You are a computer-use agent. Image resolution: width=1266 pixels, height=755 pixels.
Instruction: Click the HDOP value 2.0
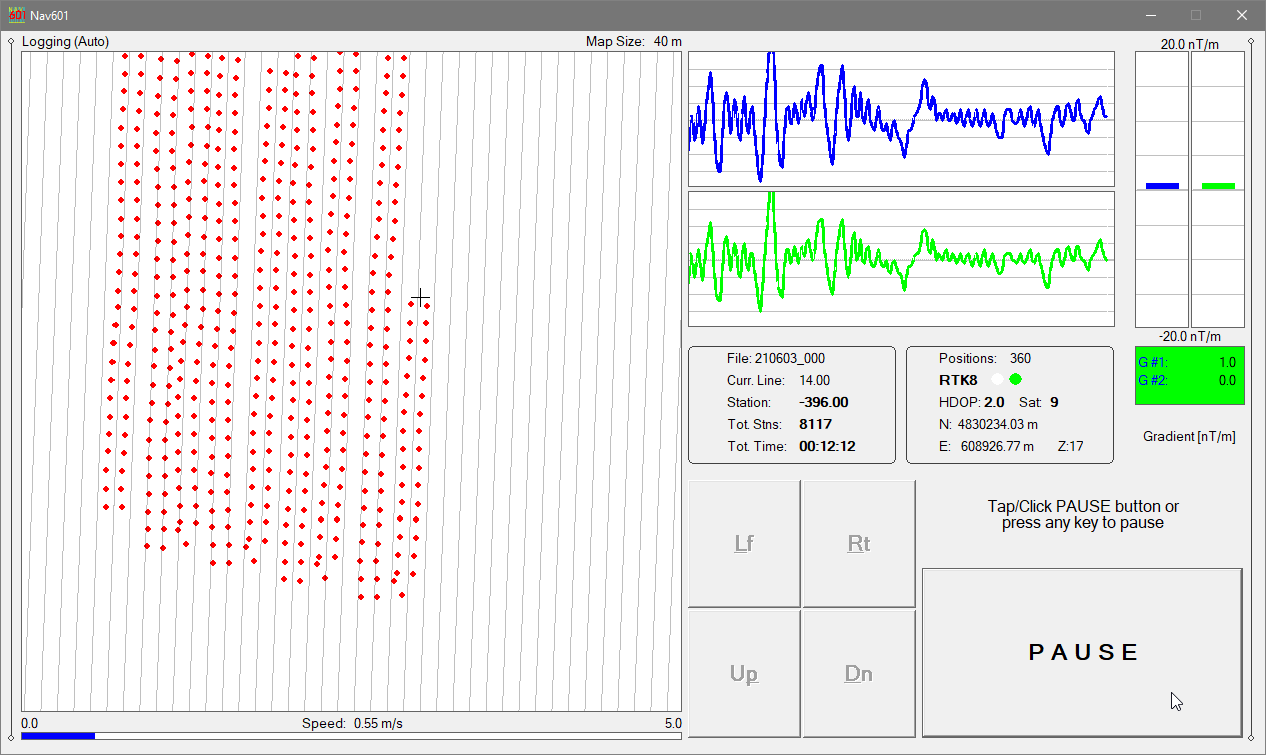pos(994,402)
